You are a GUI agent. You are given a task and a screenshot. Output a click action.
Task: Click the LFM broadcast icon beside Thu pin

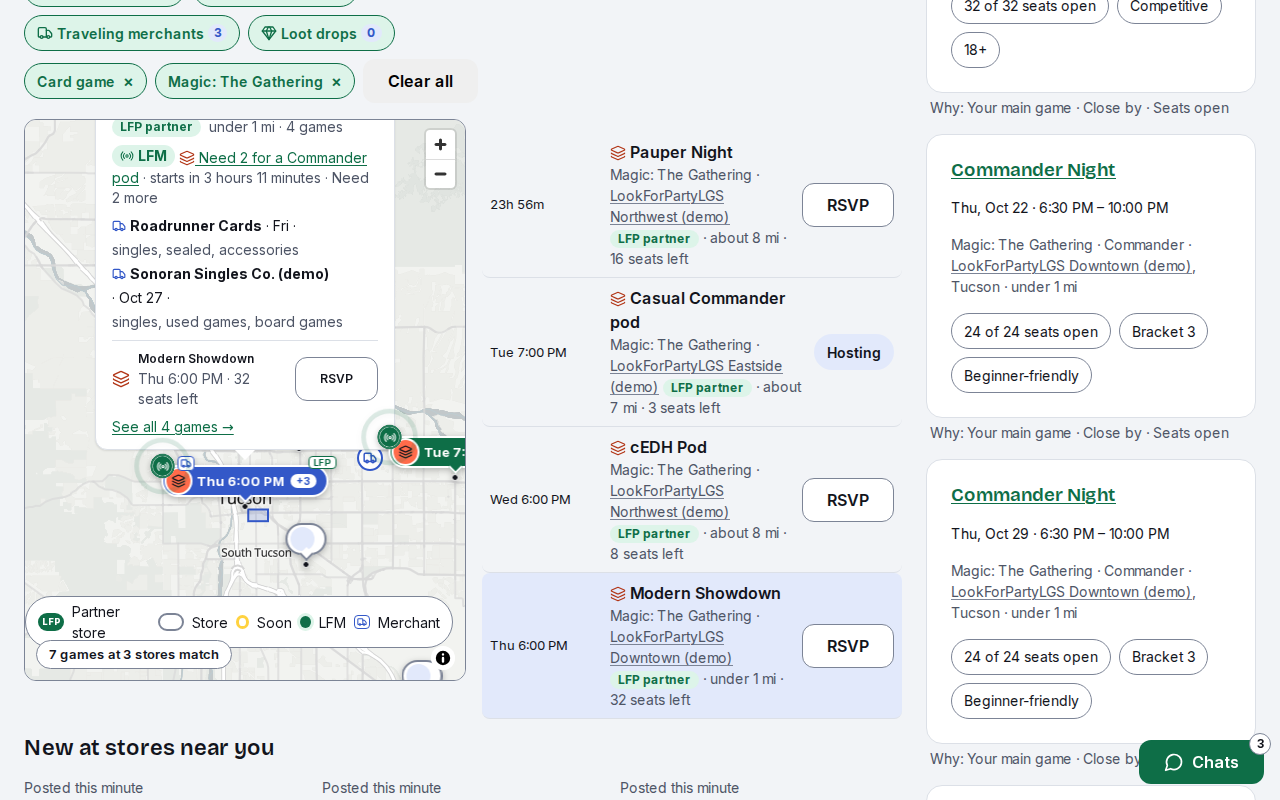pyautogui.click(x=162, y=465)
